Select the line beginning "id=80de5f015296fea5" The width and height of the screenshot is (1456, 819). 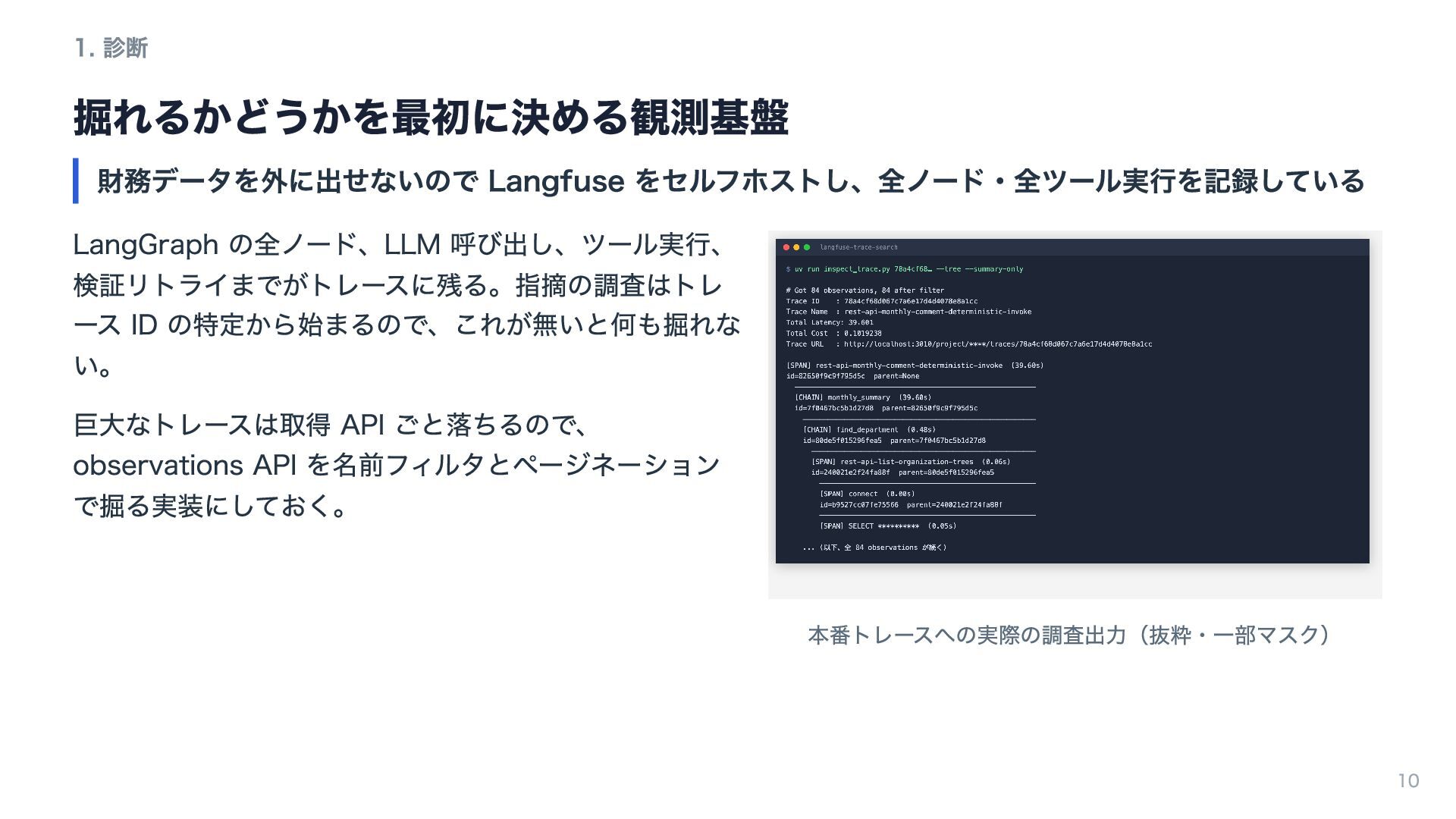pyautogui.click(x=895, y=441)
